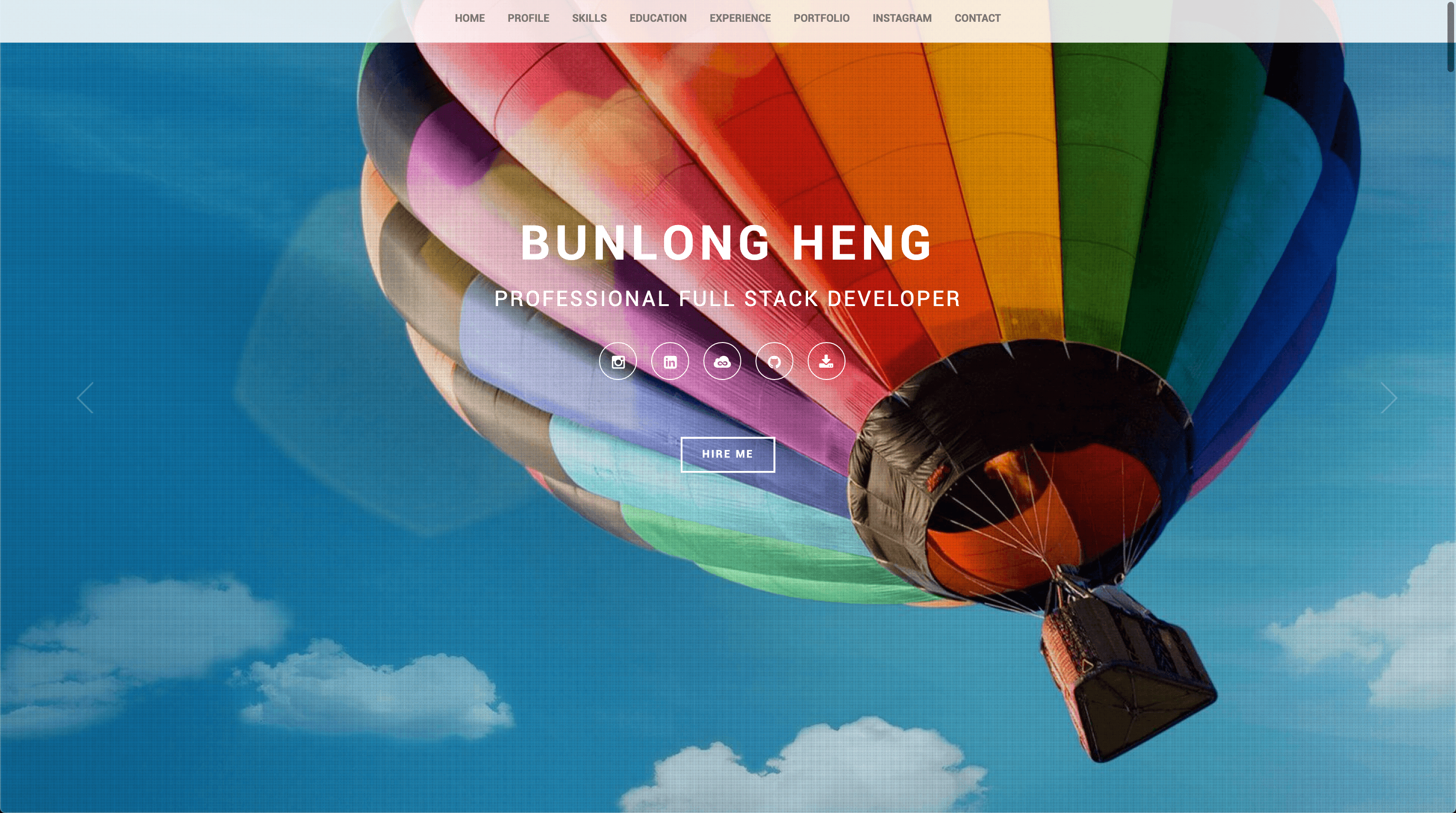
Task: Visit the GitHub profile icon
Action: [774, 361]
